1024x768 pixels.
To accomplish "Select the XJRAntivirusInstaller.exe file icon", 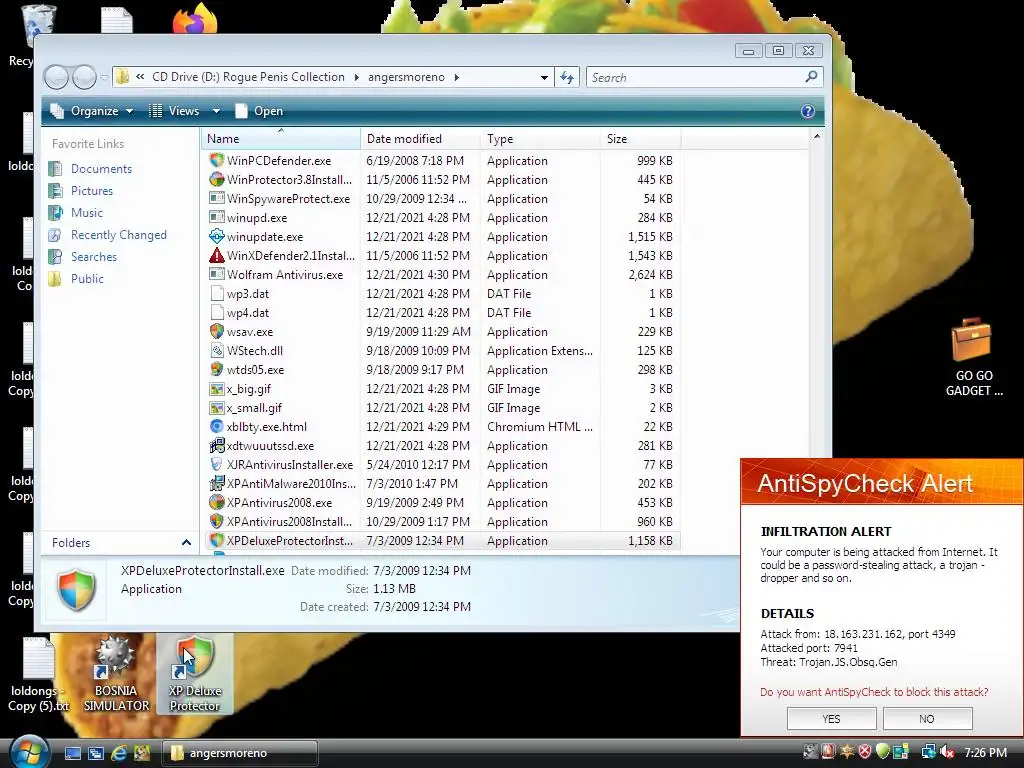I will 217,464.
